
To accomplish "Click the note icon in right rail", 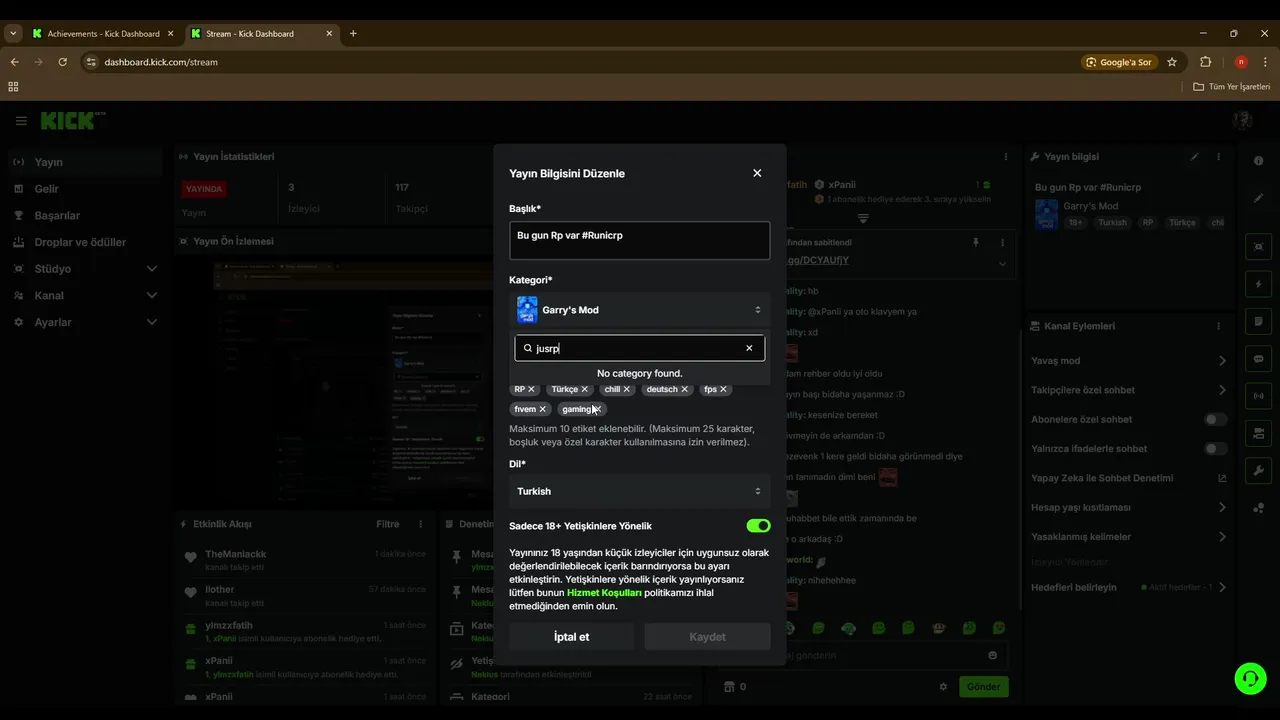I will tap(1259, 321).
